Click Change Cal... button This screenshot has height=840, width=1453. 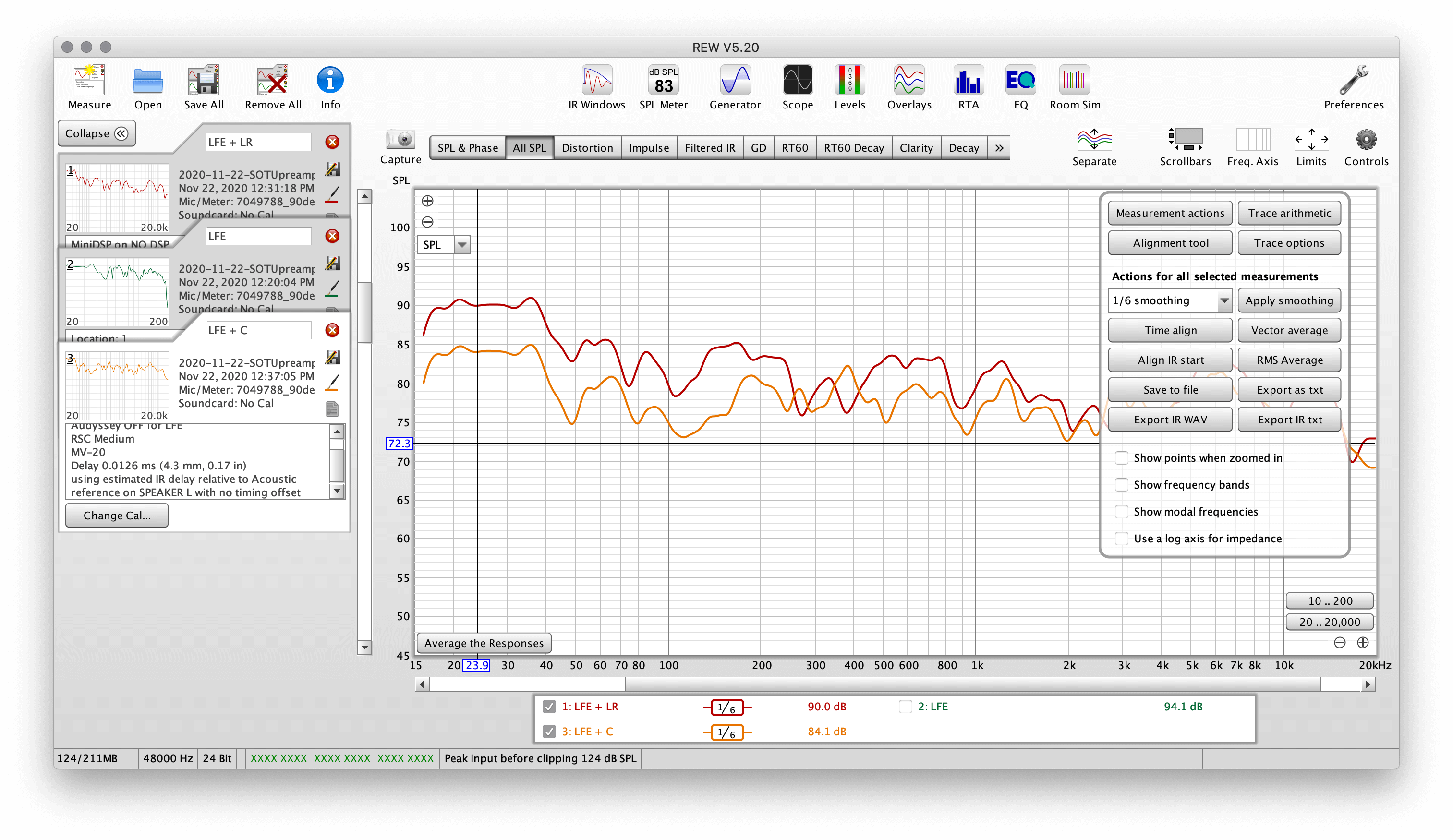117,516
